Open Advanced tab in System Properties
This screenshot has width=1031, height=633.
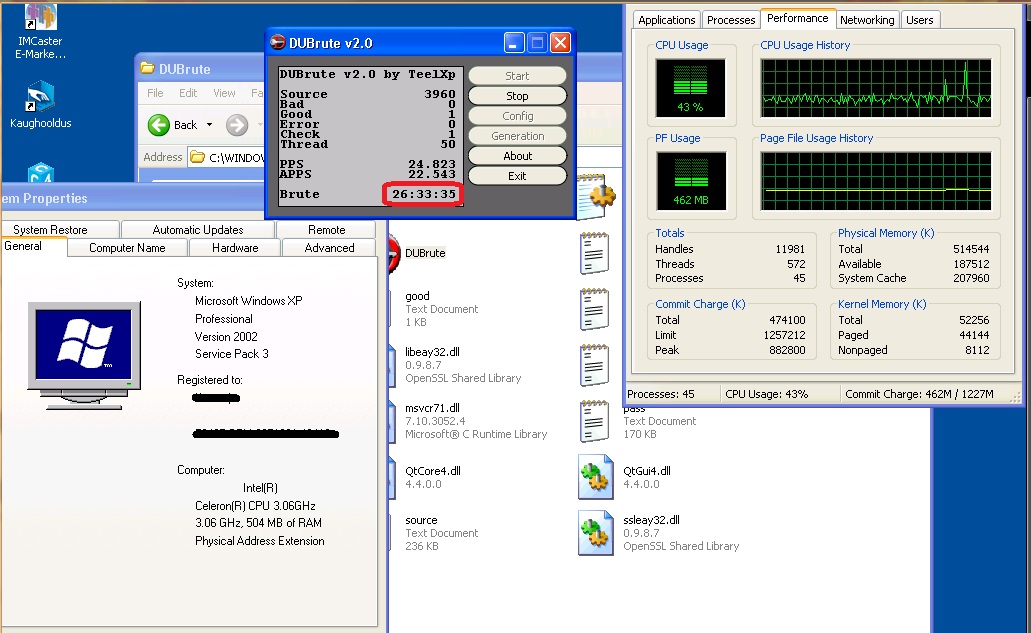pos(329,248)
